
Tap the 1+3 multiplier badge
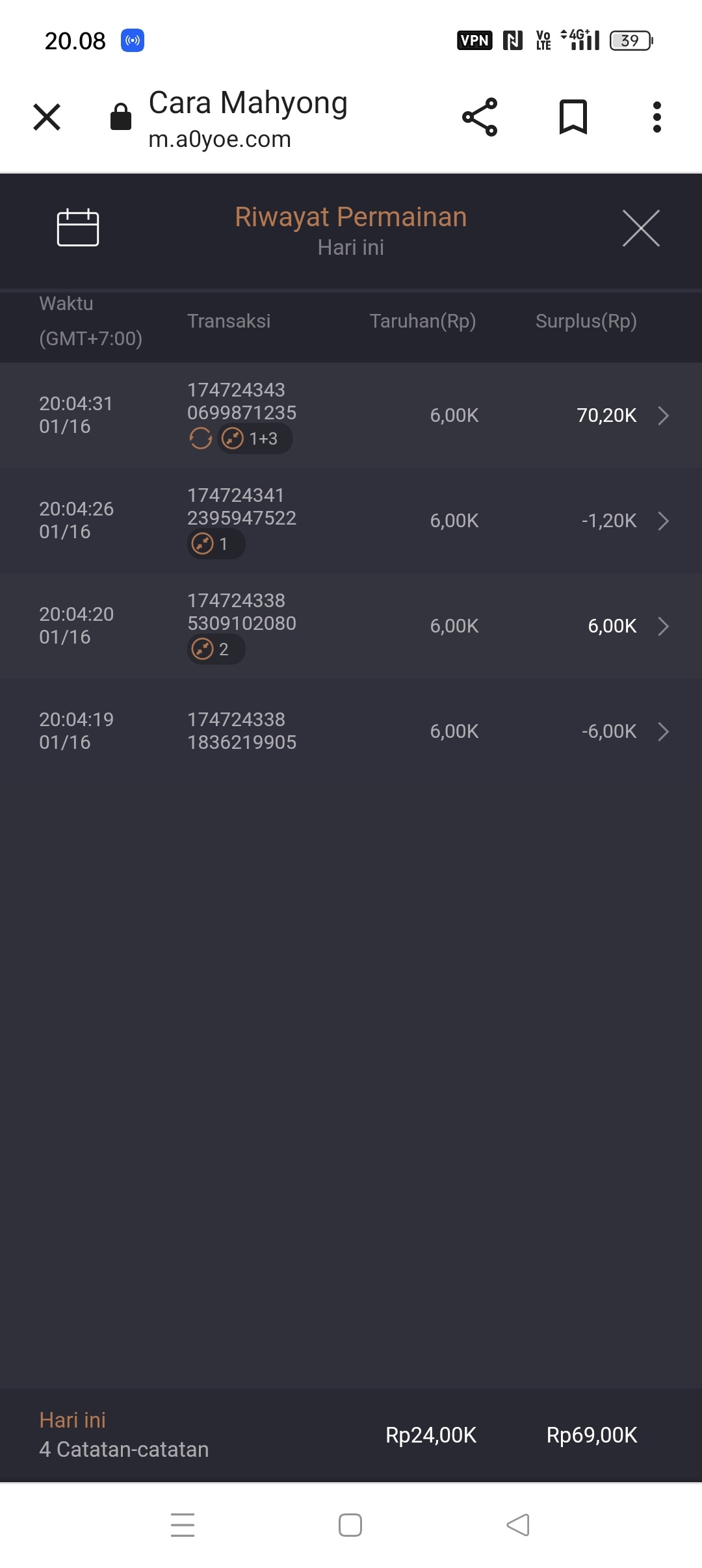(255, 439)
